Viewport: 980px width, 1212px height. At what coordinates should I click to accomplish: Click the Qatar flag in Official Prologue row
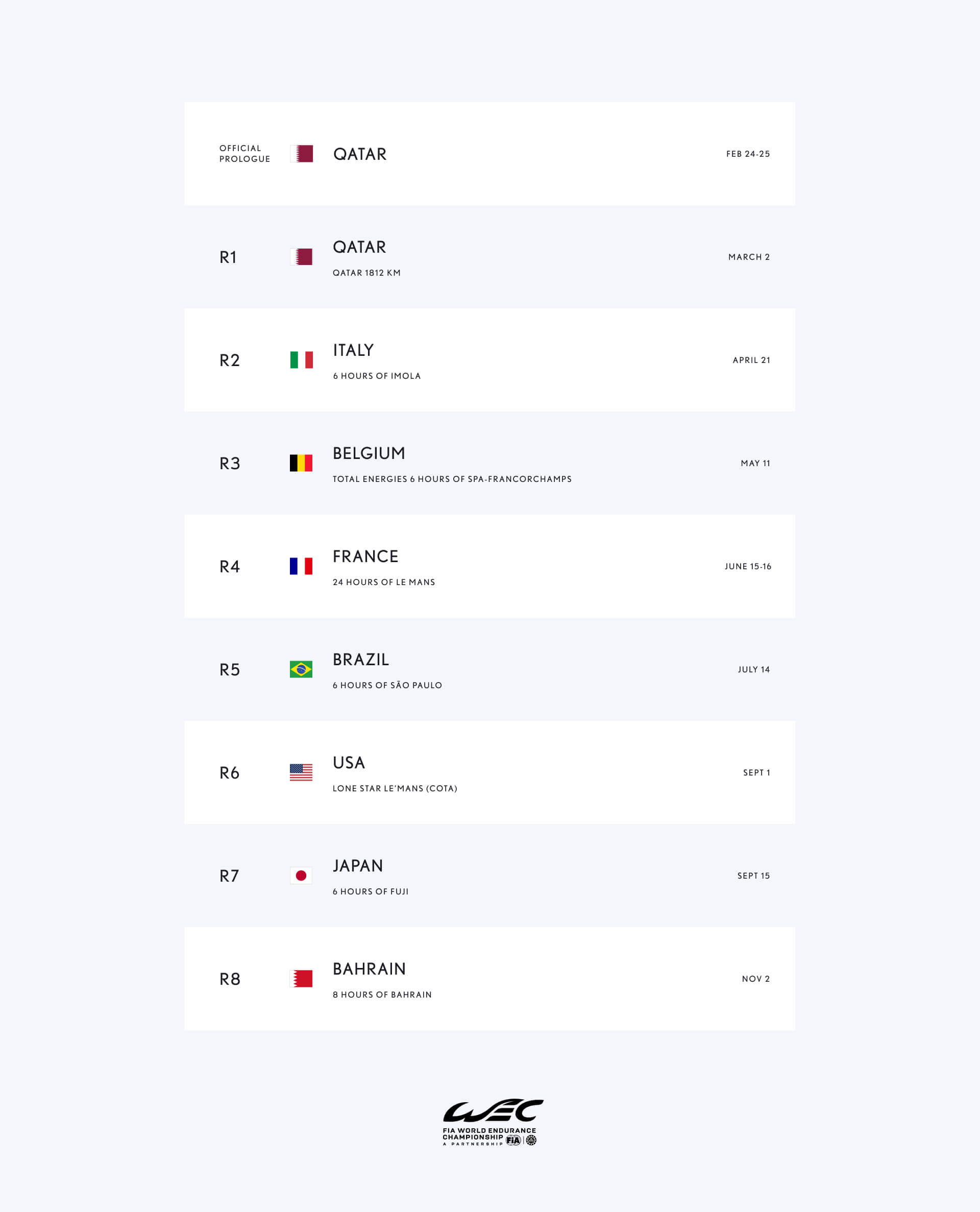tap(302, 154)
